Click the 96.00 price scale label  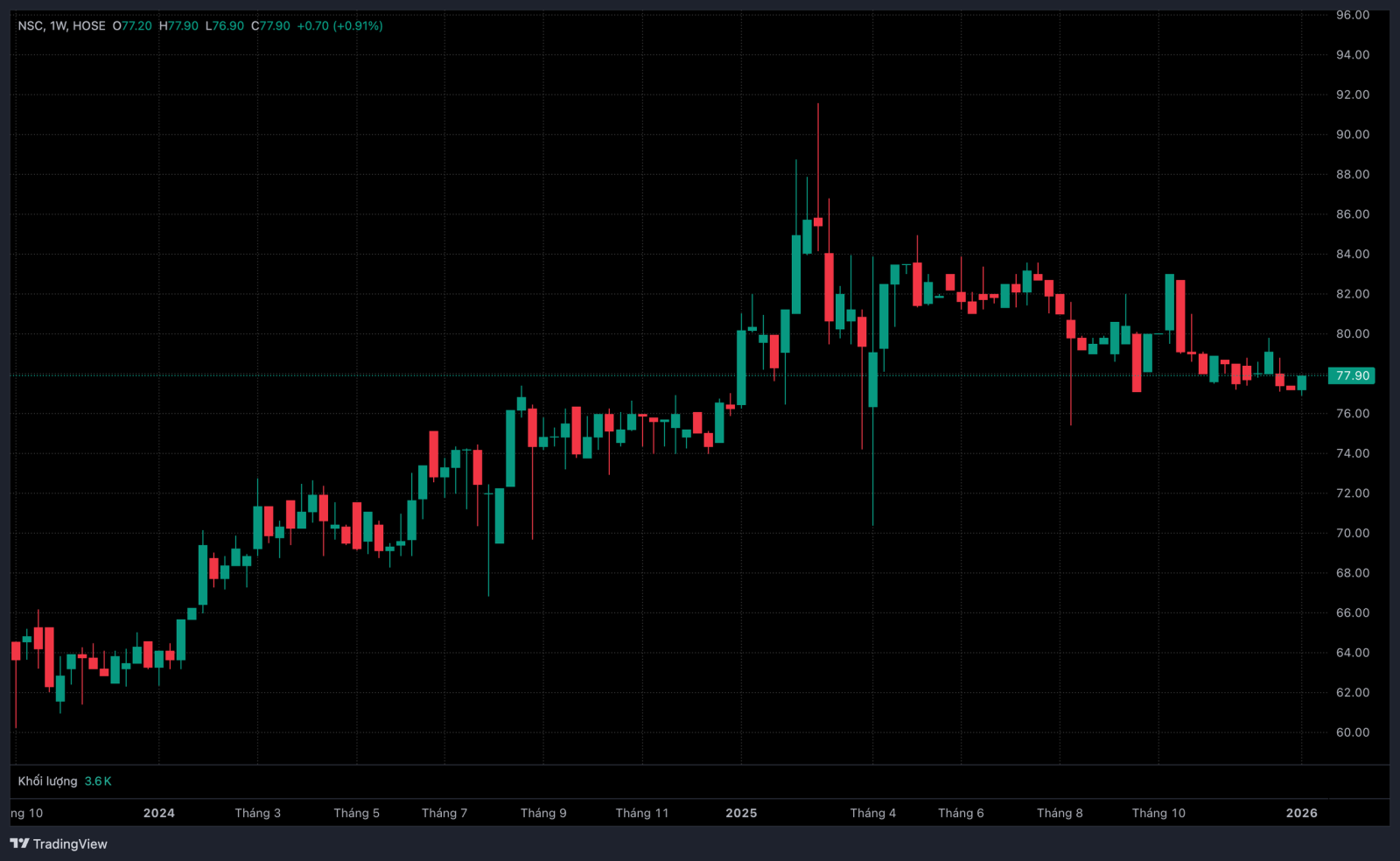(x=1352, y=15)
